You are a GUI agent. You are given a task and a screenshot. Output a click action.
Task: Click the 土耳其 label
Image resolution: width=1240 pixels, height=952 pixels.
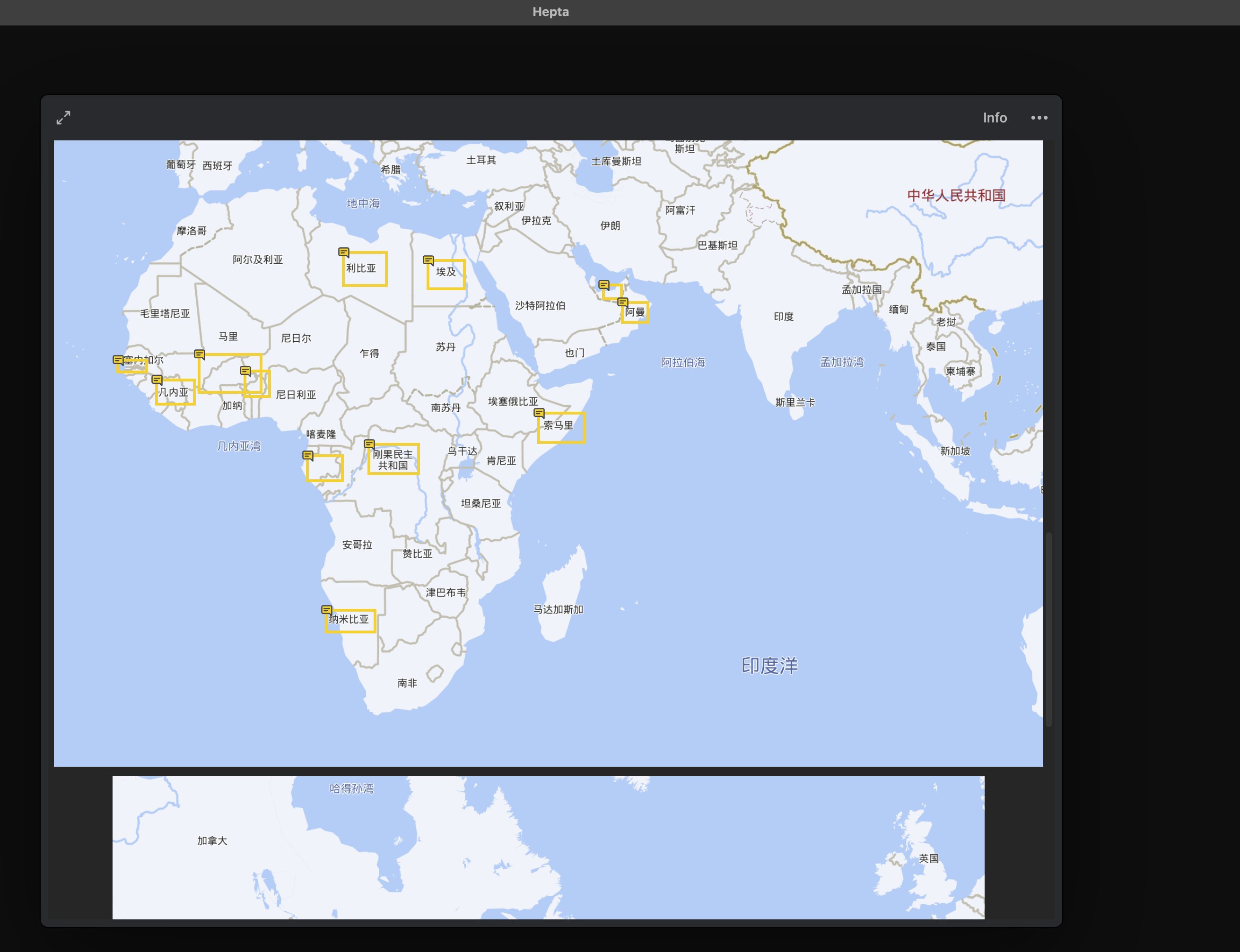pos(481,160)
